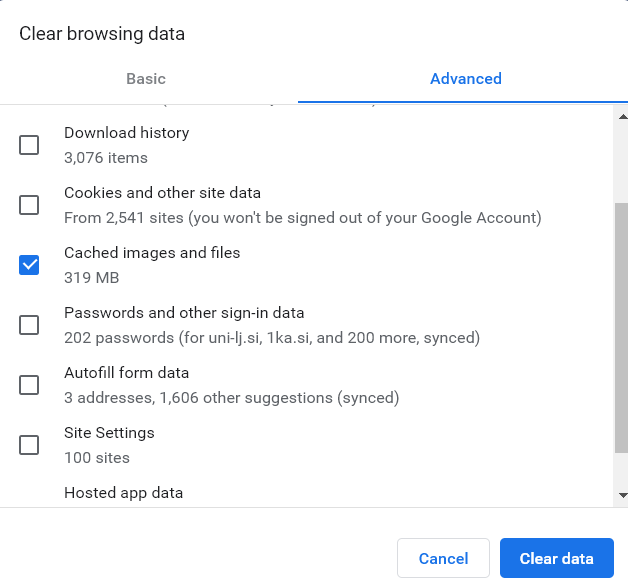The width and height of the screenshot is (628, 584).
Task: Click the scrollbar down arrow
Action: [x=623, y=495]
